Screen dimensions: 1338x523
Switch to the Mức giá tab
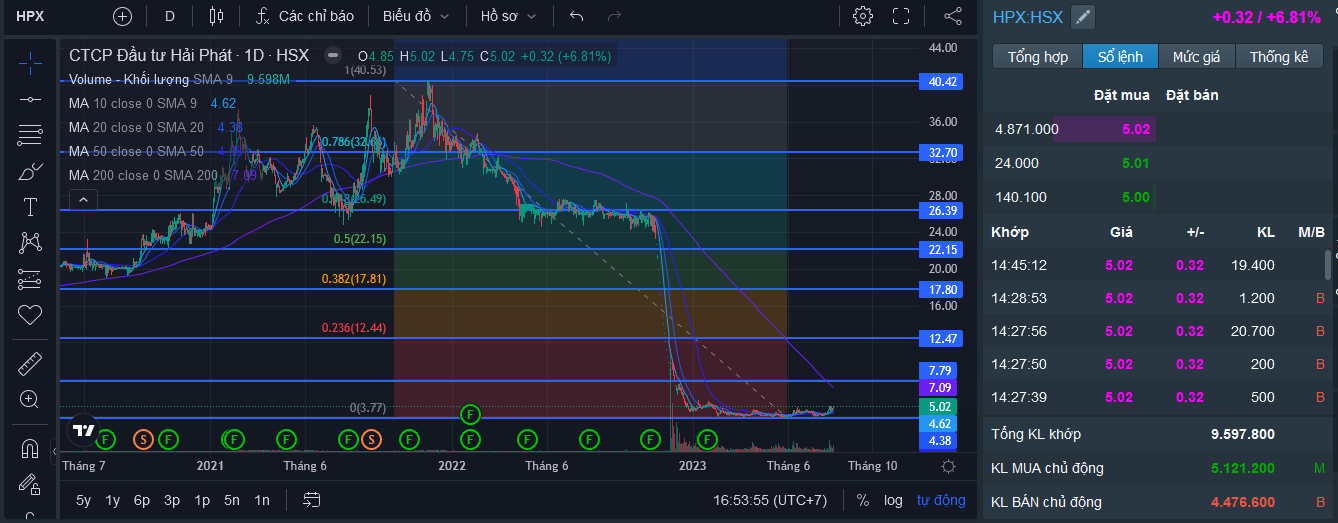1197,56
